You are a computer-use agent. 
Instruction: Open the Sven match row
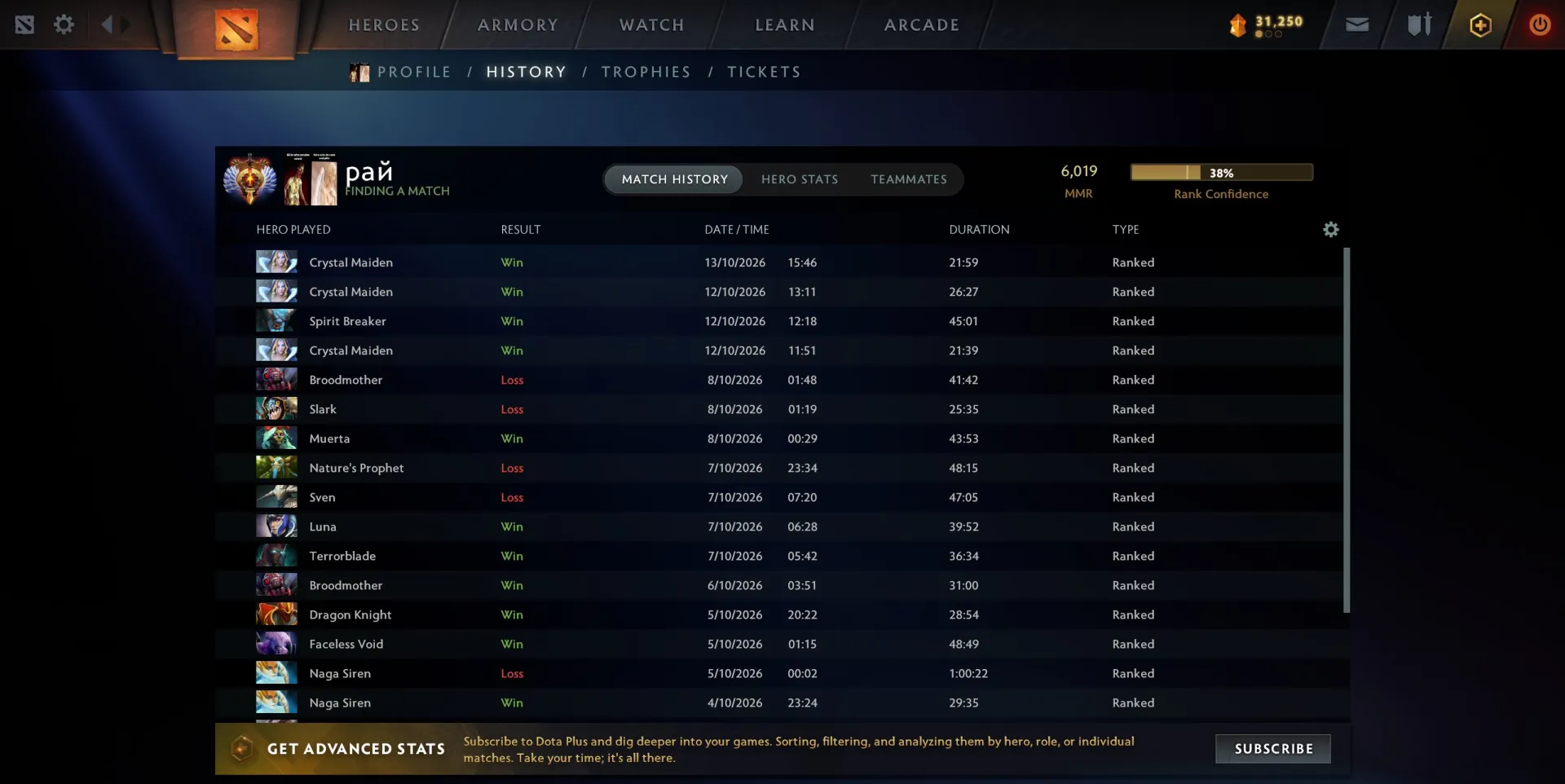779,497
